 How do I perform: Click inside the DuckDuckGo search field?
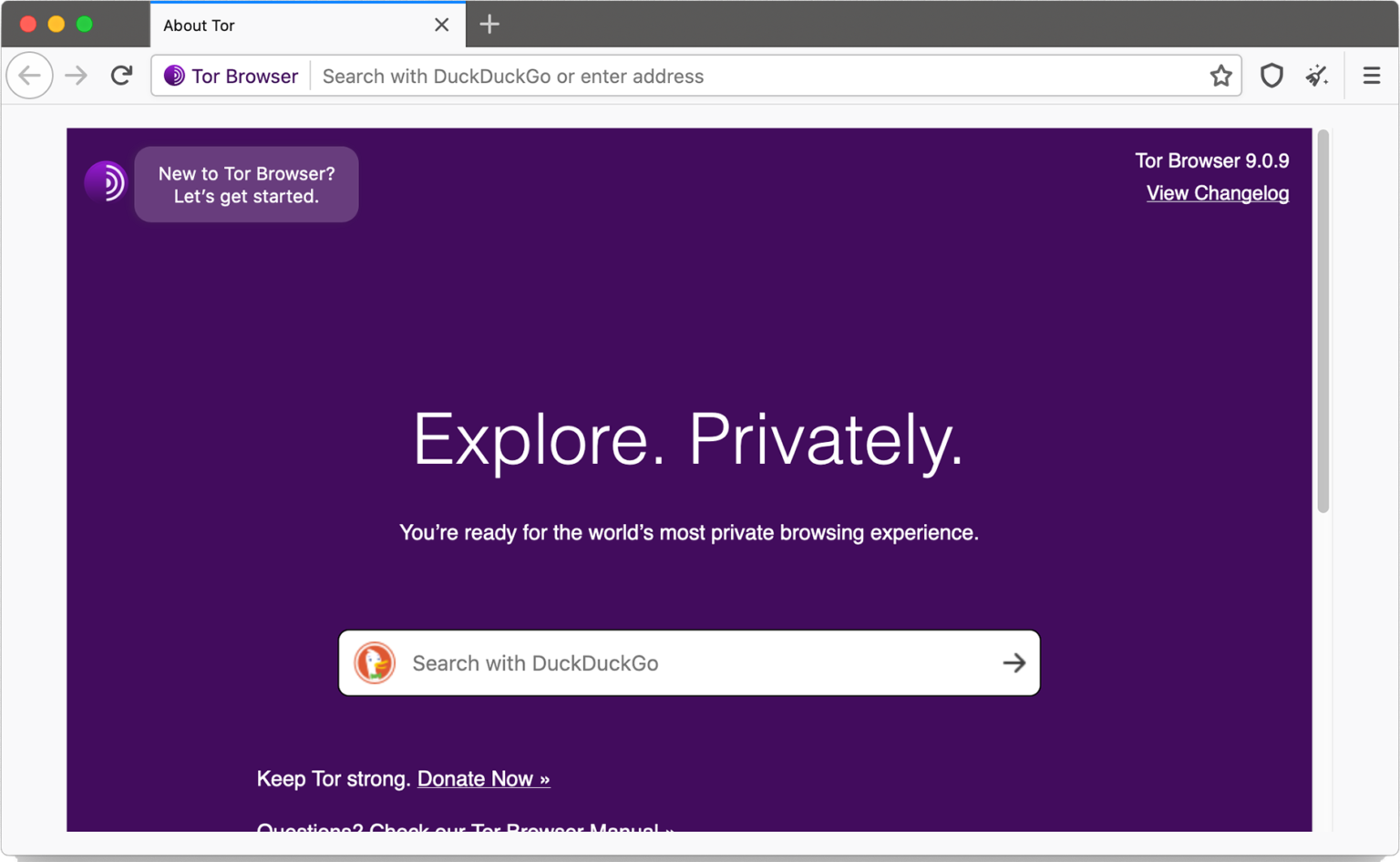pos(638,662)
